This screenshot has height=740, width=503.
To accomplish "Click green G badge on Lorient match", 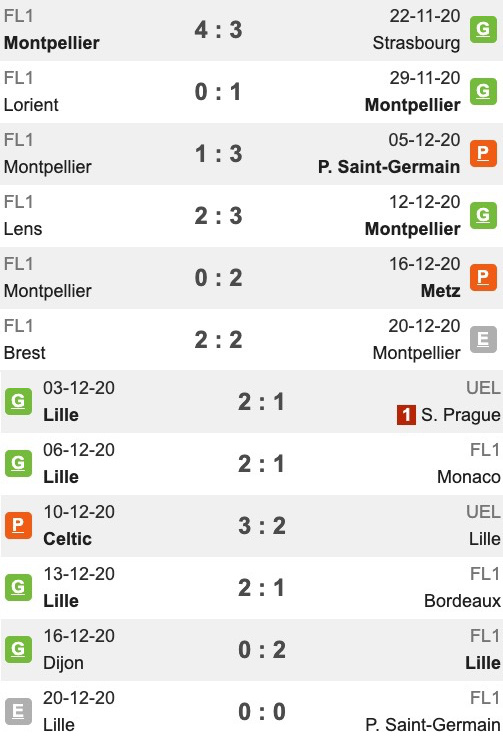I will (x=483, y=91).
